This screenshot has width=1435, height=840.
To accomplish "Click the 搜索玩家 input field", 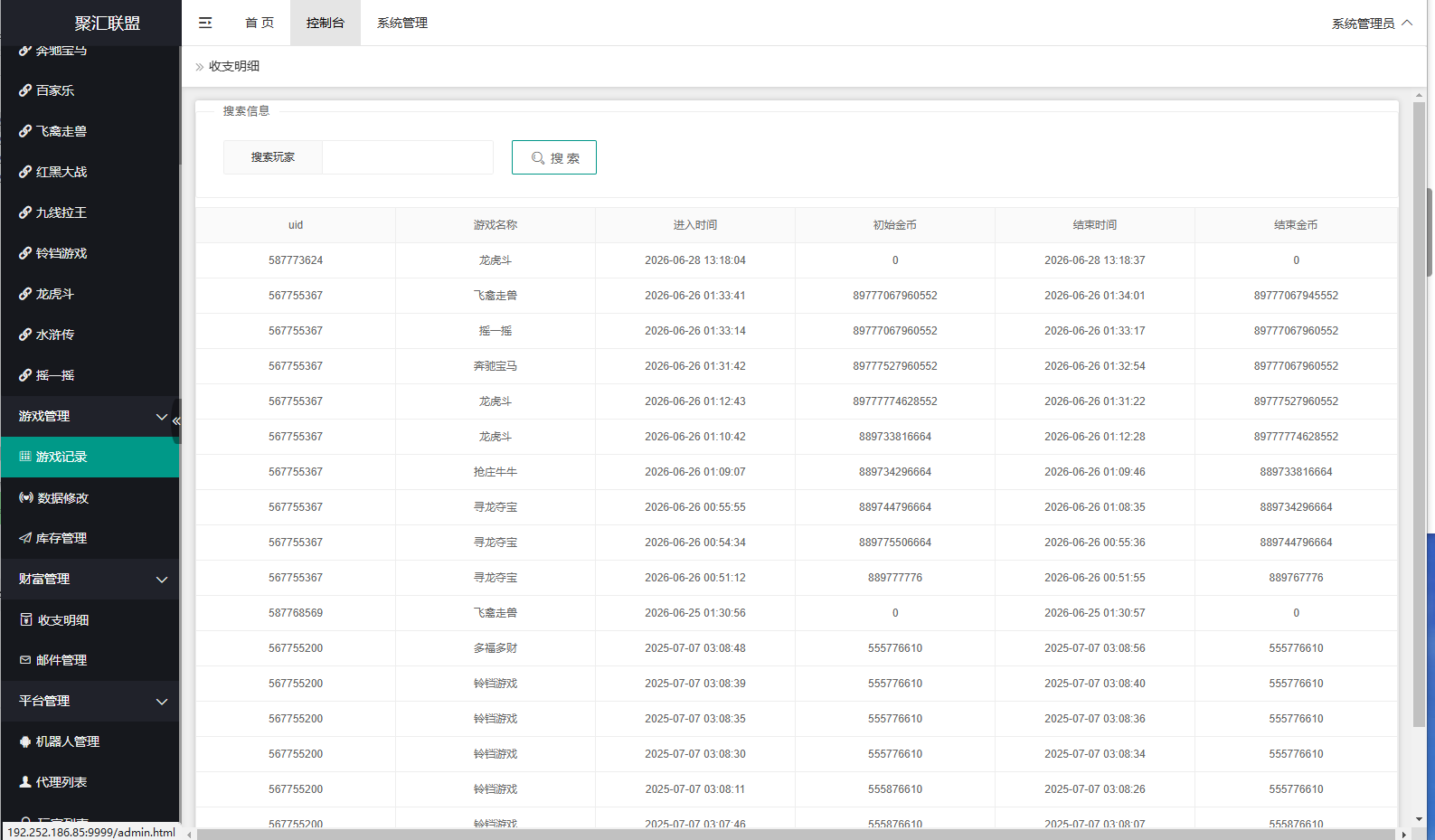I will [408, 157].
